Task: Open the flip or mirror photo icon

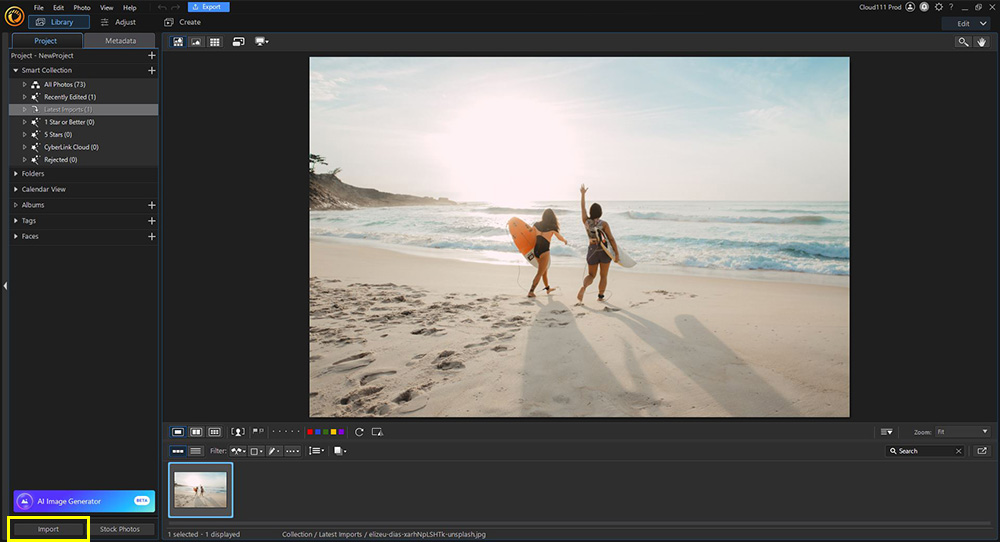Action: tap(377, 432)
